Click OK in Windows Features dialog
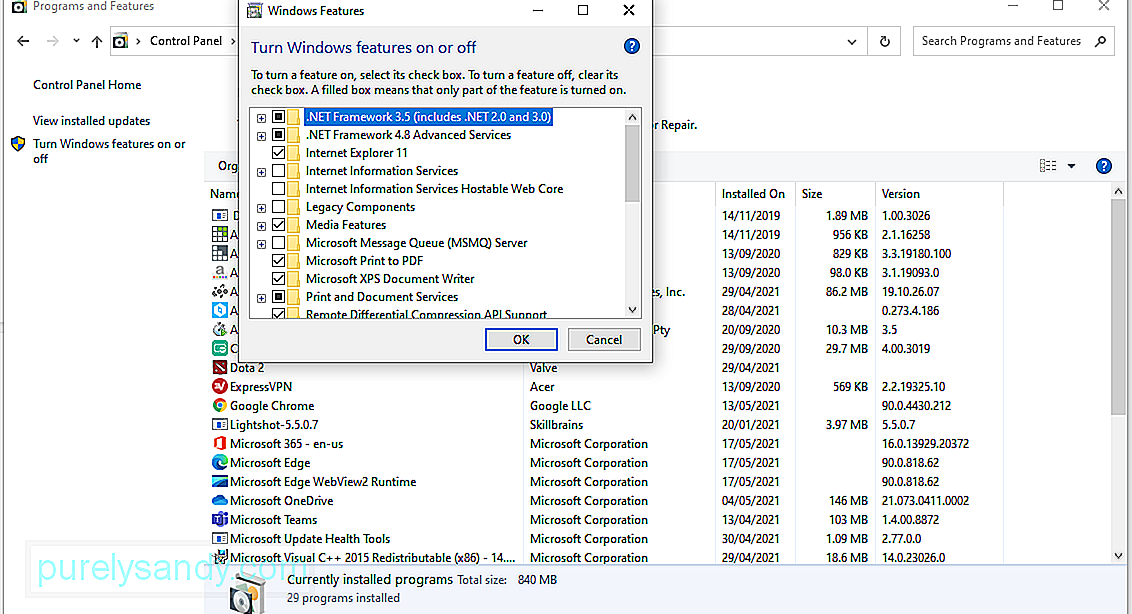 [521, 340]
